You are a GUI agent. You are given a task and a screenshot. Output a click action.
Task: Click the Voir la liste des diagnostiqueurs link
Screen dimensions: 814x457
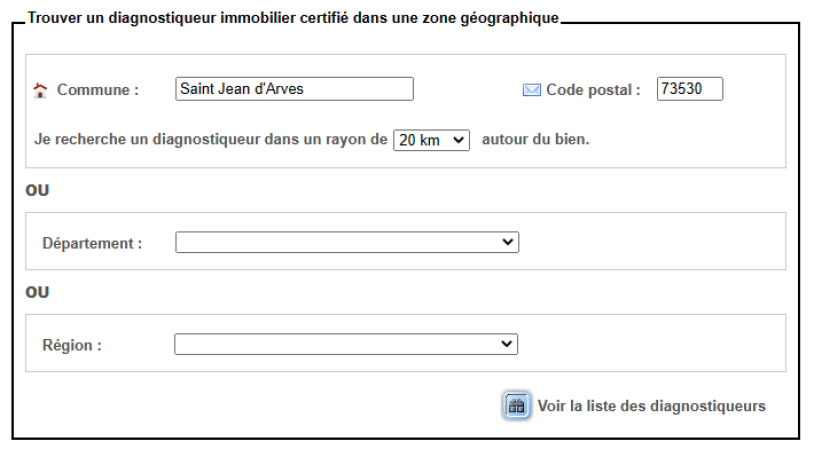point(651,406)
